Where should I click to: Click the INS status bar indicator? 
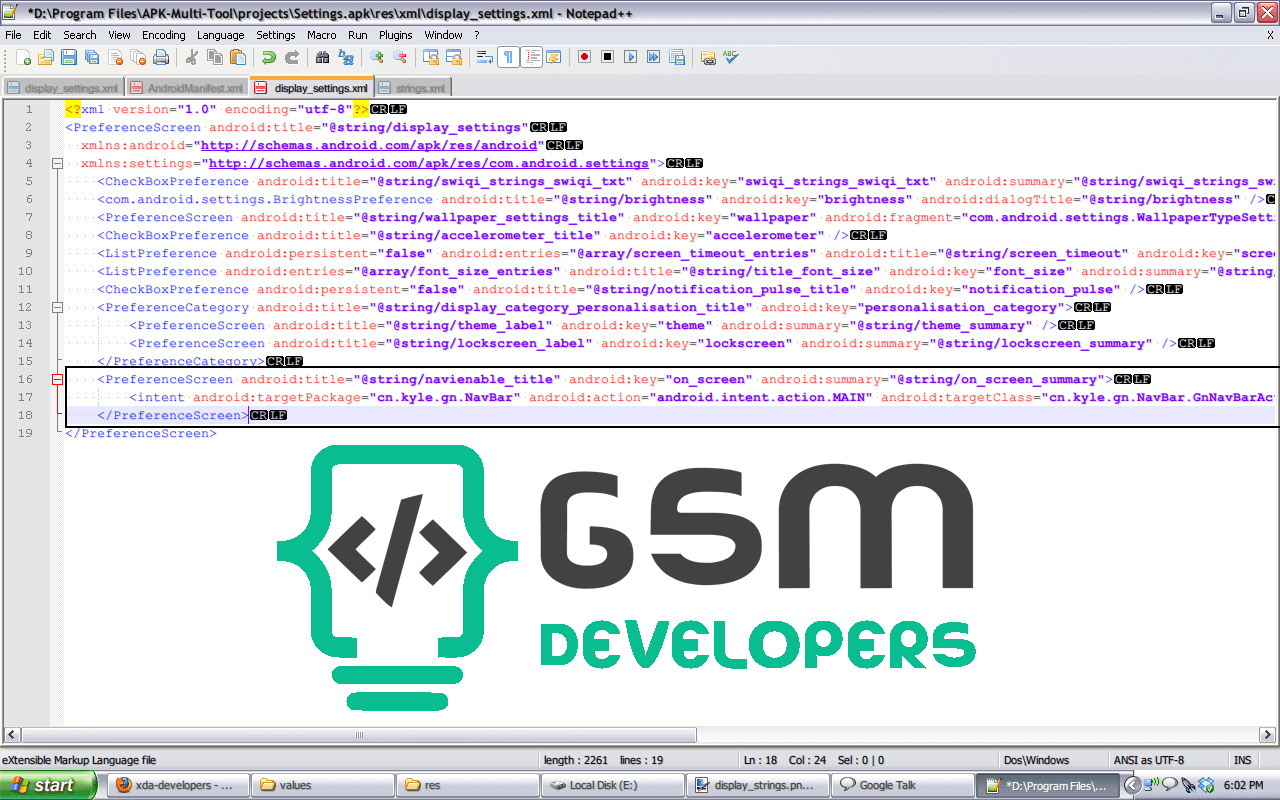(x=1242, y=760)
